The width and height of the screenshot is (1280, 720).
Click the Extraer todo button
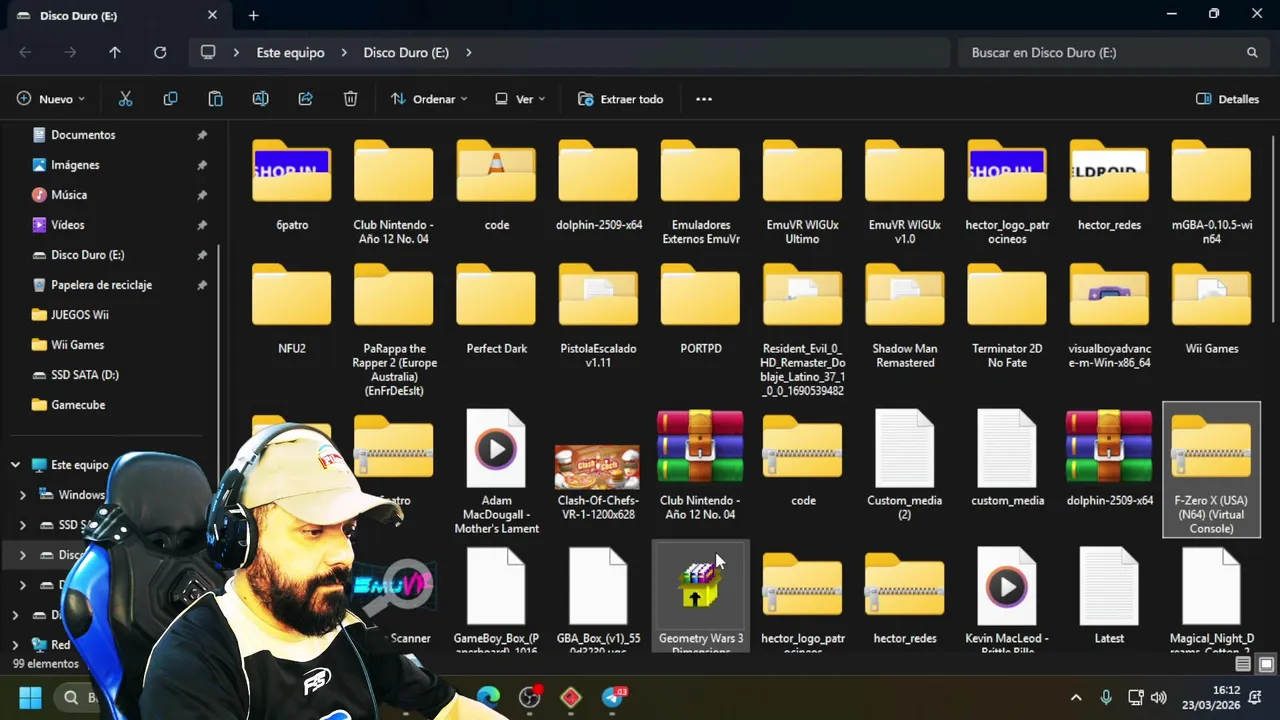pyautogui.click(x=620, y=99)
